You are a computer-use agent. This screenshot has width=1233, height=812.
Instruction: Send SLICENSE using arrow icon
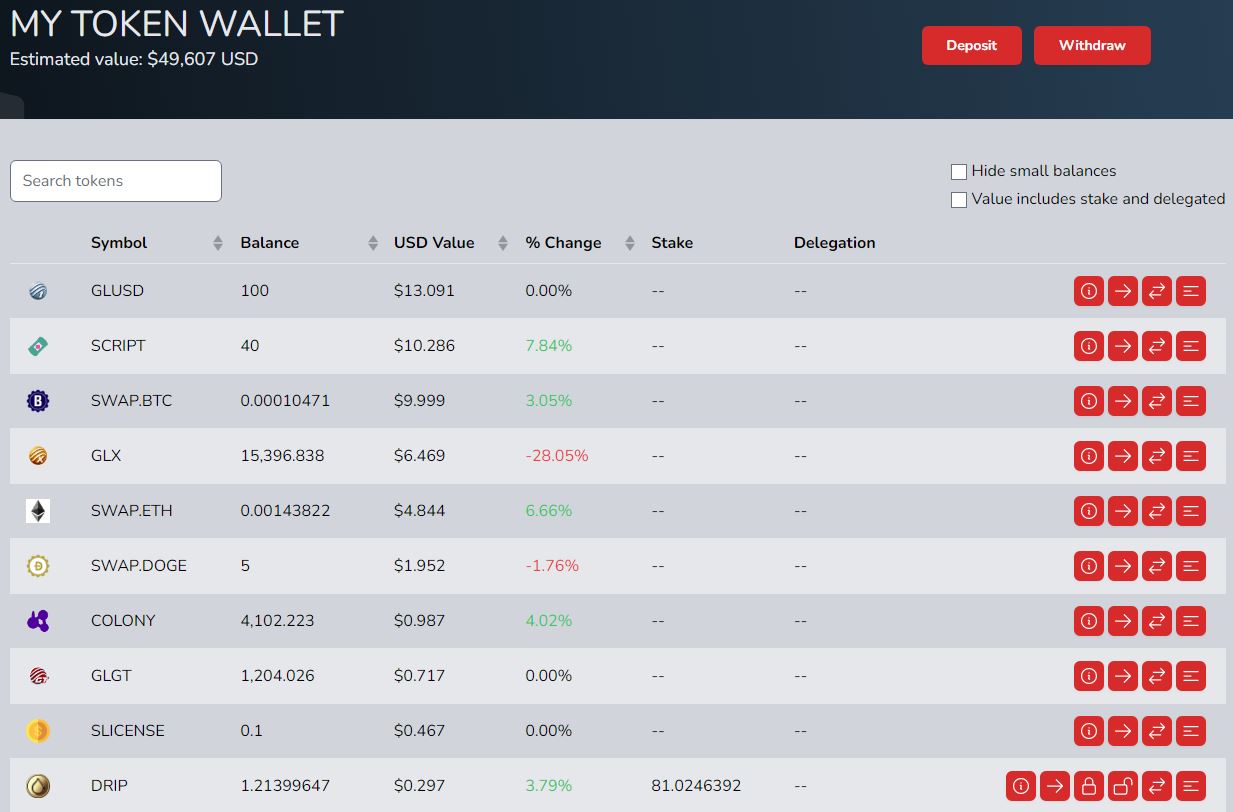[x=1123, y=731]
